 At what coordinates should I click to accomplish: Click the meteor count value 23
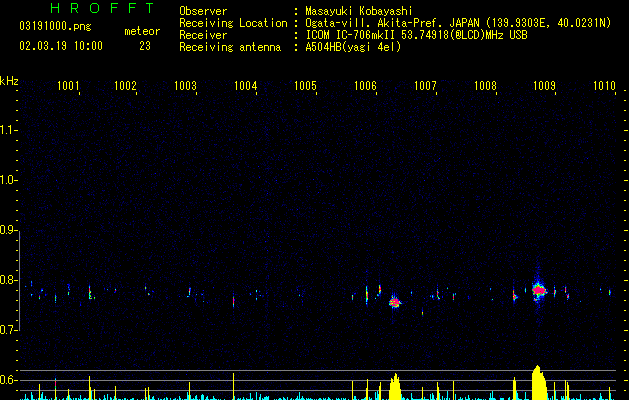[x=145, y=46]
